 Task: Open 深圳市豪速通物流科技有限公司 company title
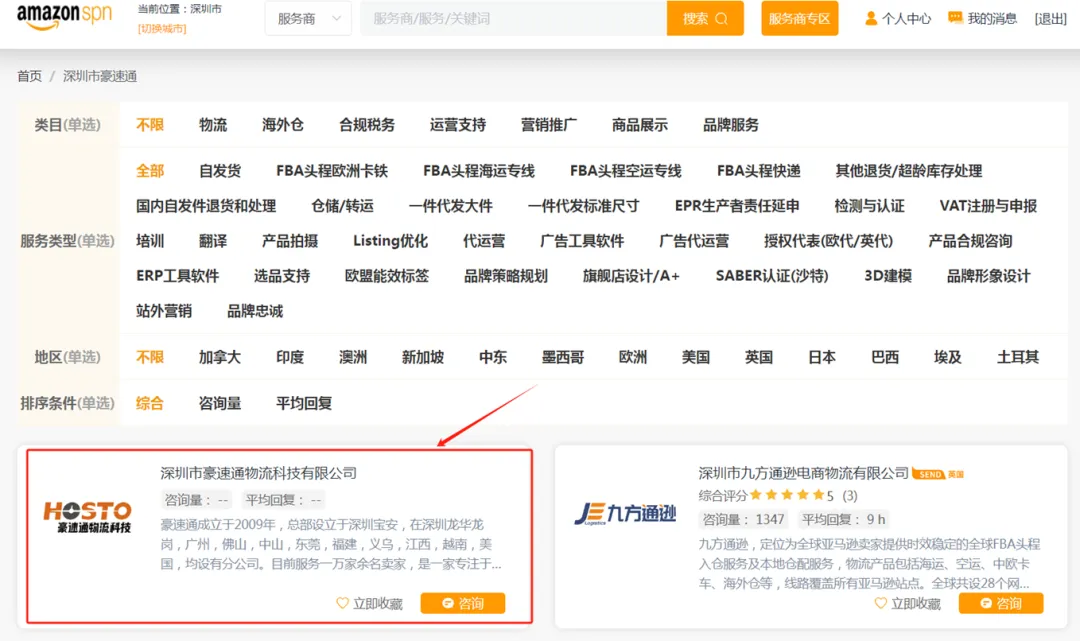point(258,473)
